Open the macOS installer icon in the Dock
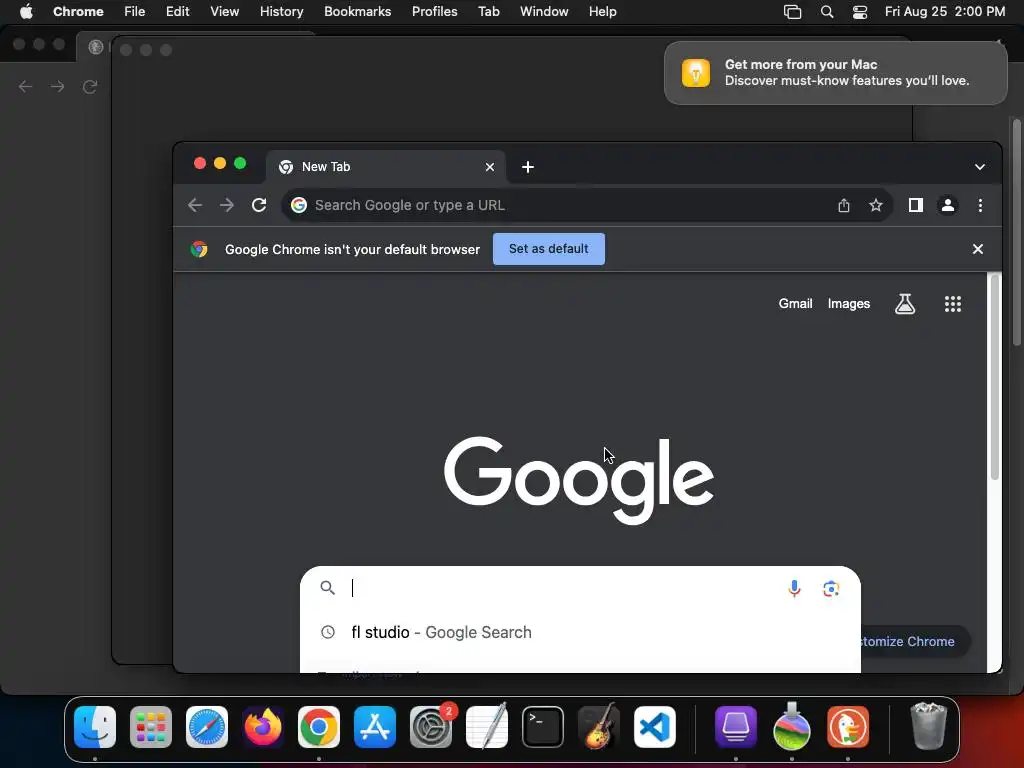1024x768 pixels. point(792,726)
